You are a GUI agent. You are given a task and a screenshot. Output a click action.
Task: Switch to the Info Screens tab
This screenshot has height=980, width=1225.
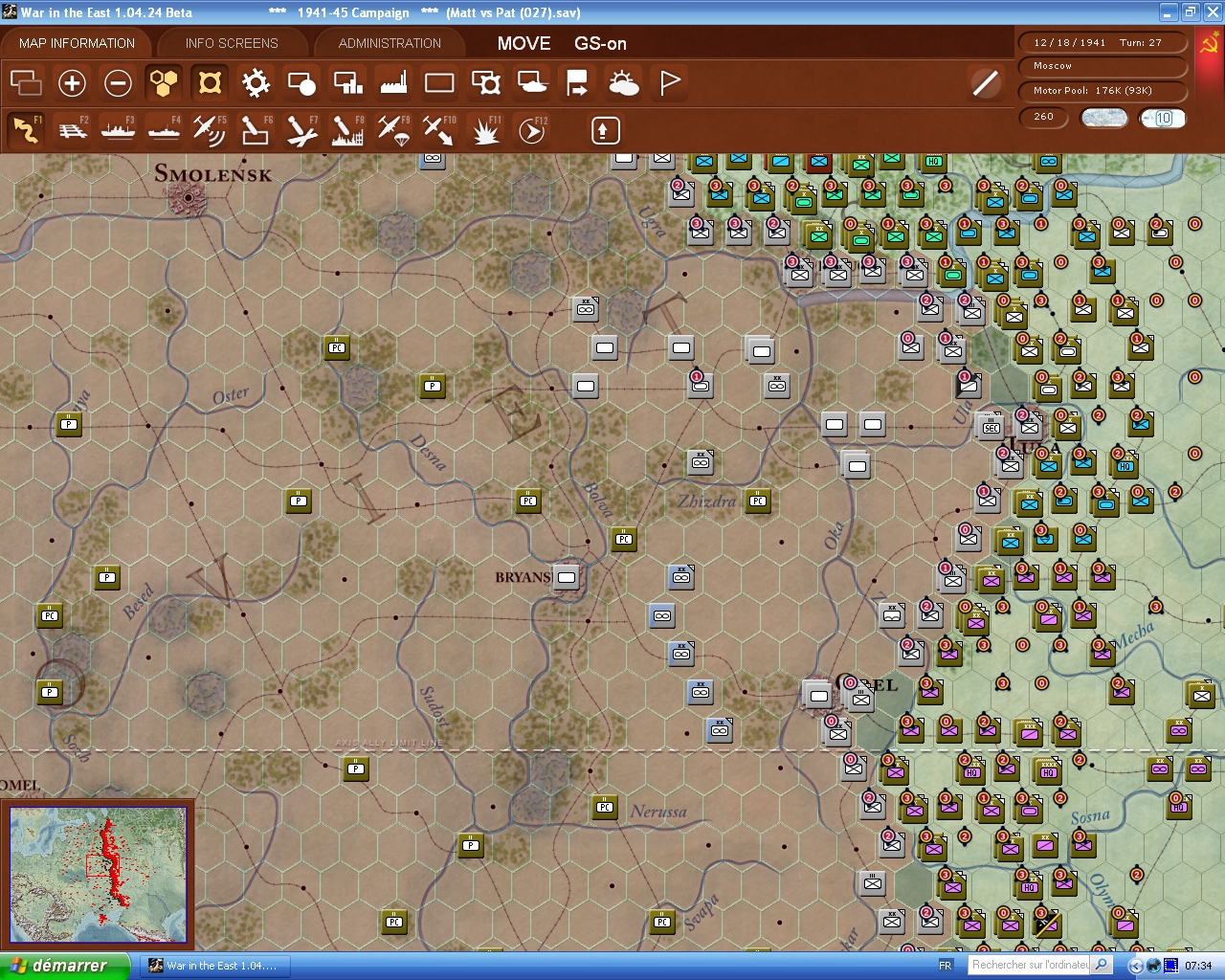click(232, 43)
